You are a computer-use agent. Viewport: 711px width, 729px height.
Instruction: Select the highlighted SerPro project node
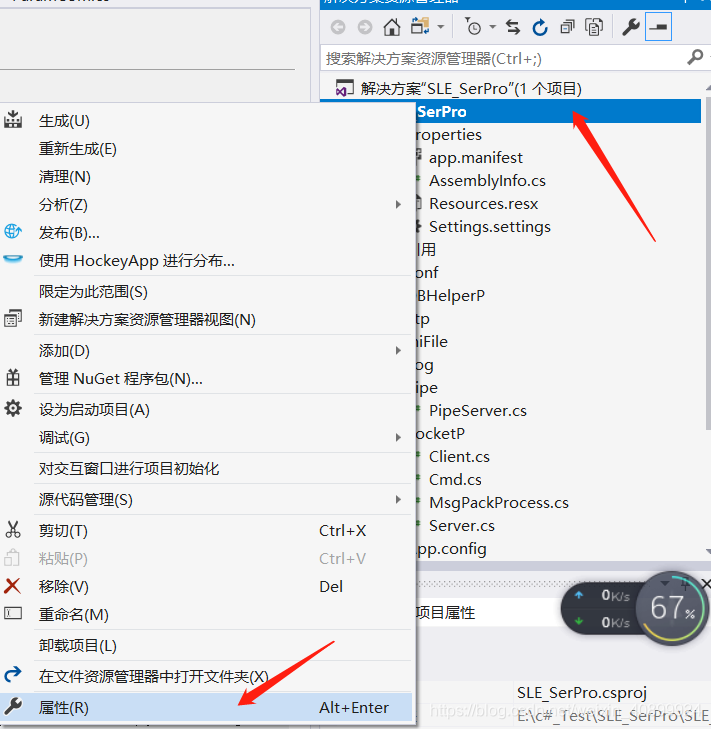pyautogui.click(x=558, y=111)
